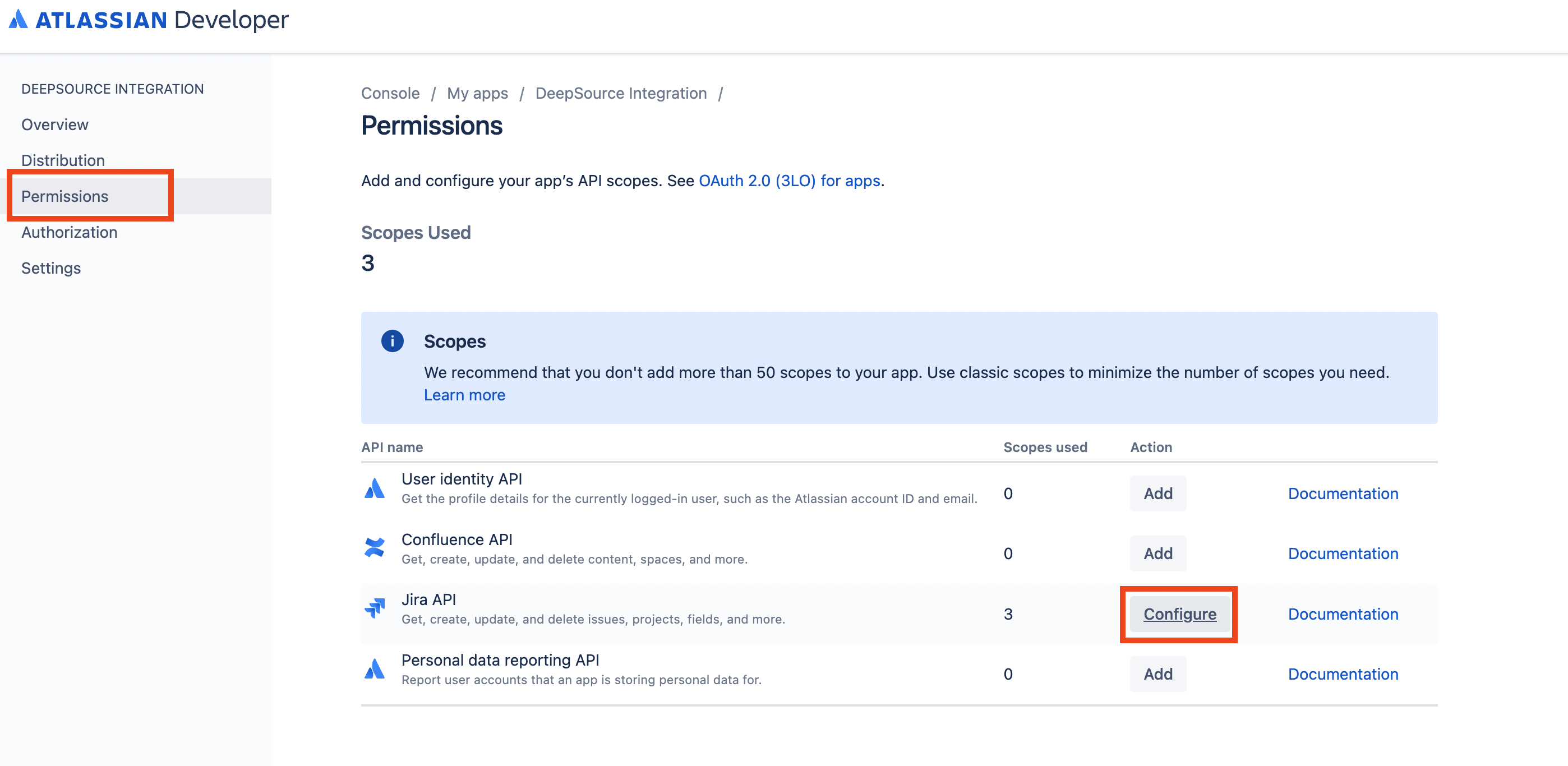Image resolution: width=1568 pixels, height=766 pixels.
Task: Open My apps from the breadcrumb
Action: tap(477, 93)
